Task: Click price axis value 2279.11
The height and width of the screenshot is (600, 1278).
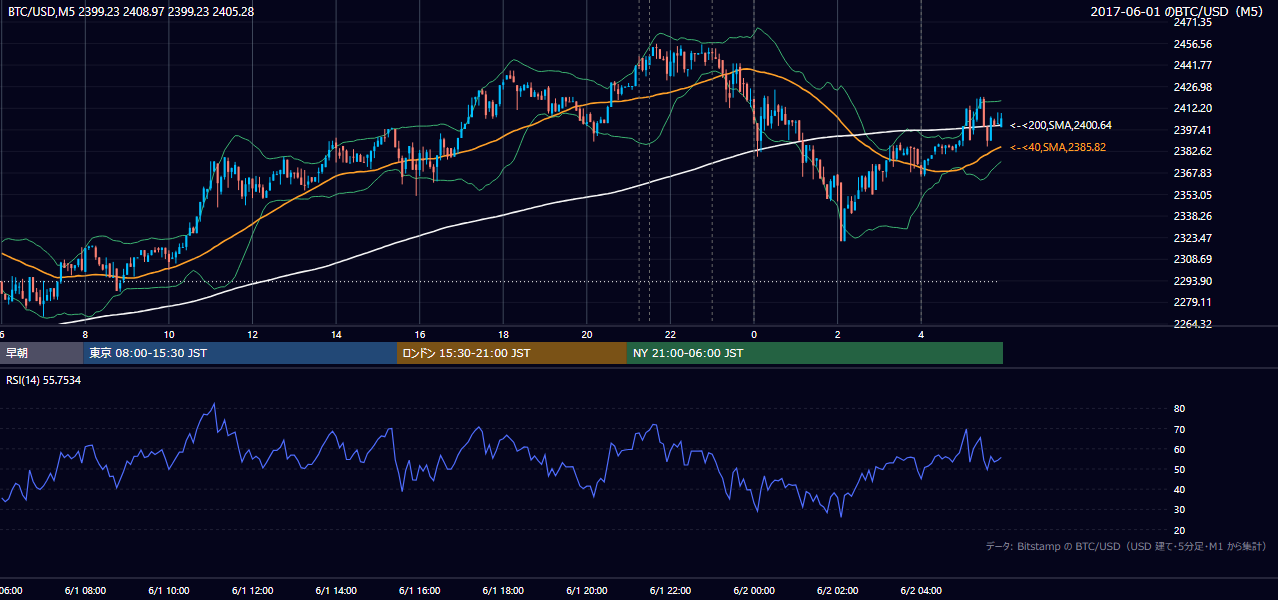Action: pyautogui.click(x=1193, y=302)
